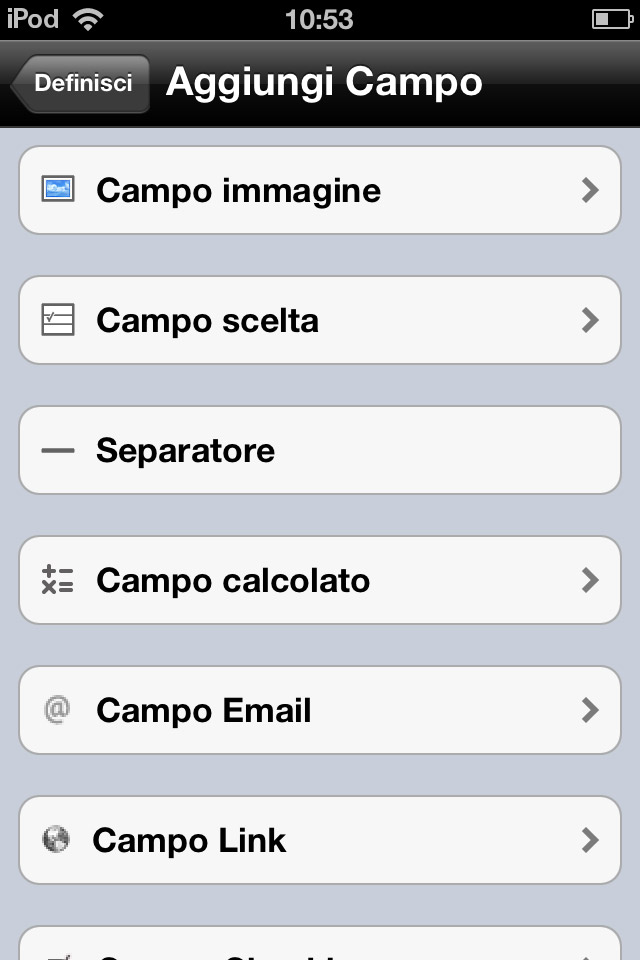Tap the partially visible bottom field row
This screenshot has height=960, width=640.
pos(320,943)
